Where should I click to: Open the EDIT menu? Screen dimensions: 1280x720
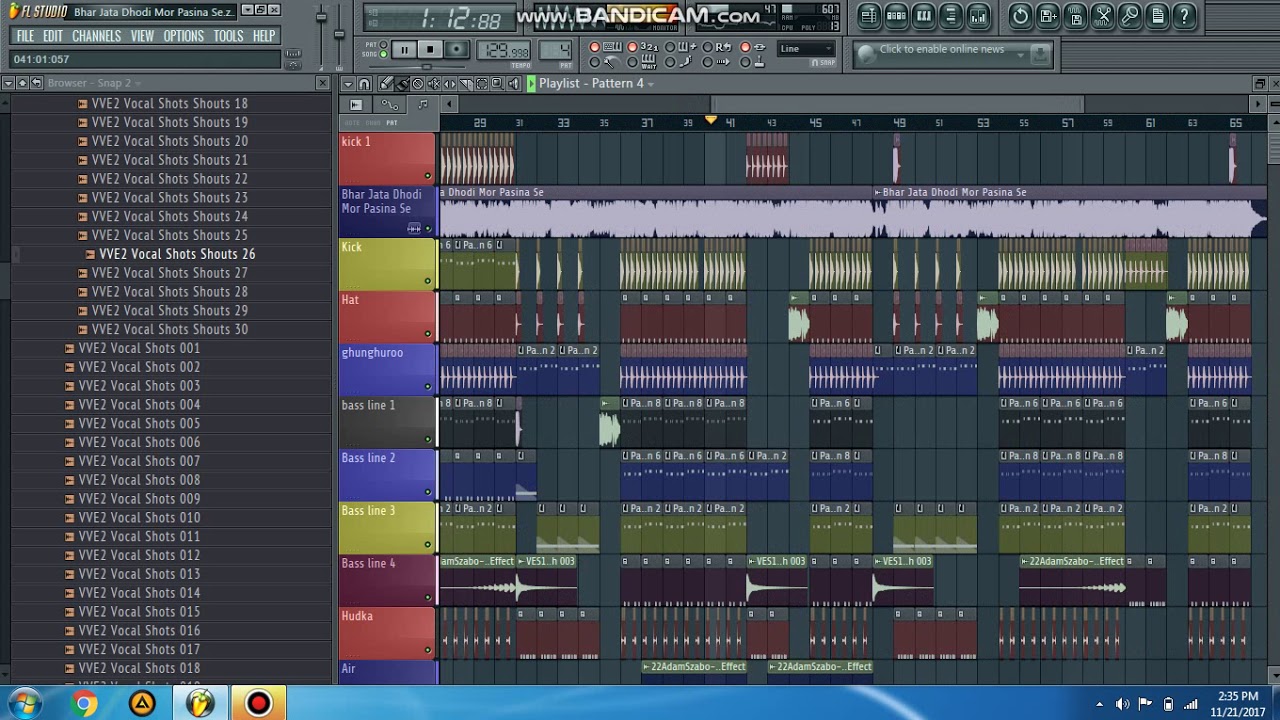point(53,35)
